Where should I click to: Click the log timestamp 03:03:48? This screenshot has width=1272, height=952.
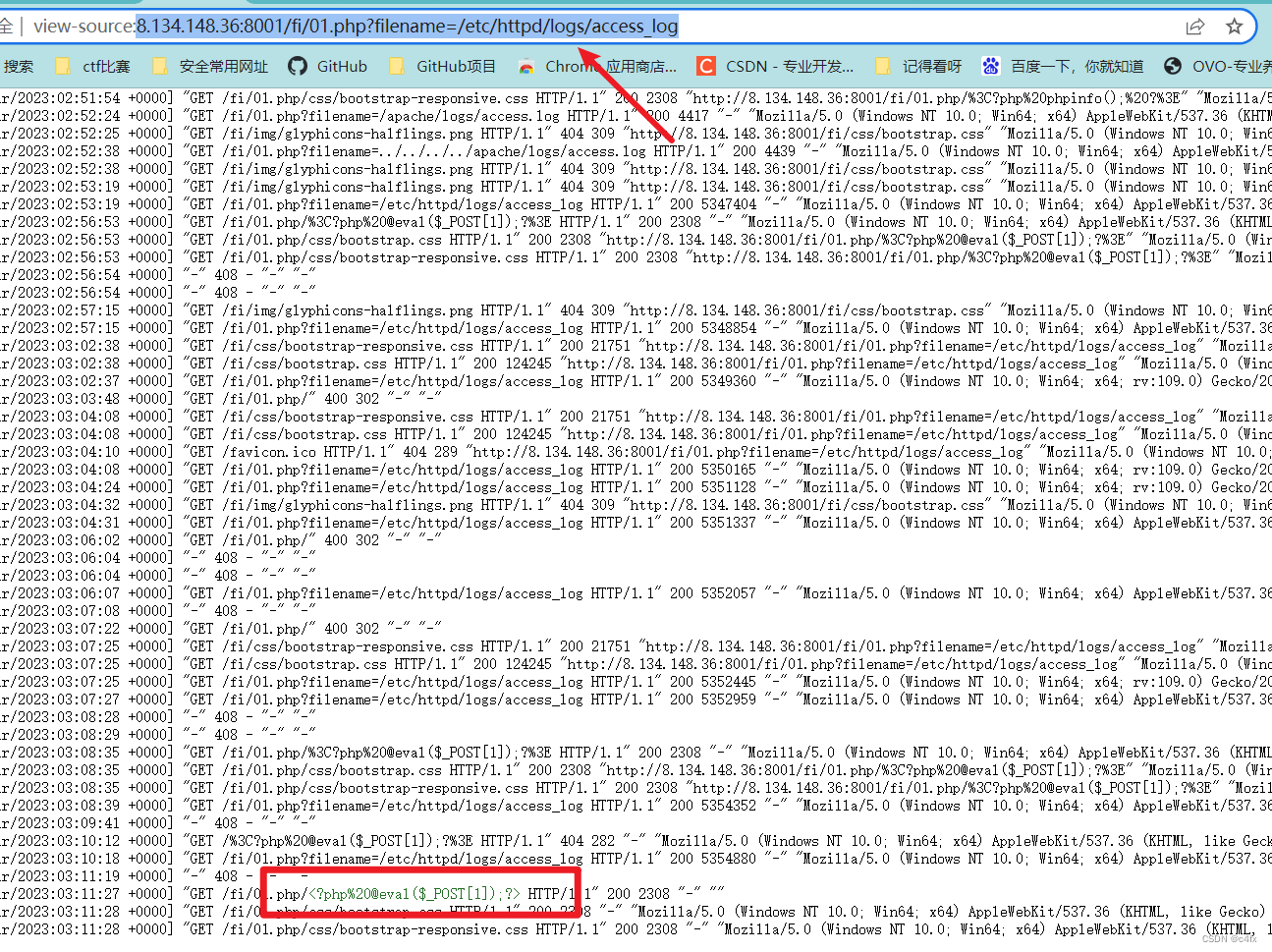[88, 399]
